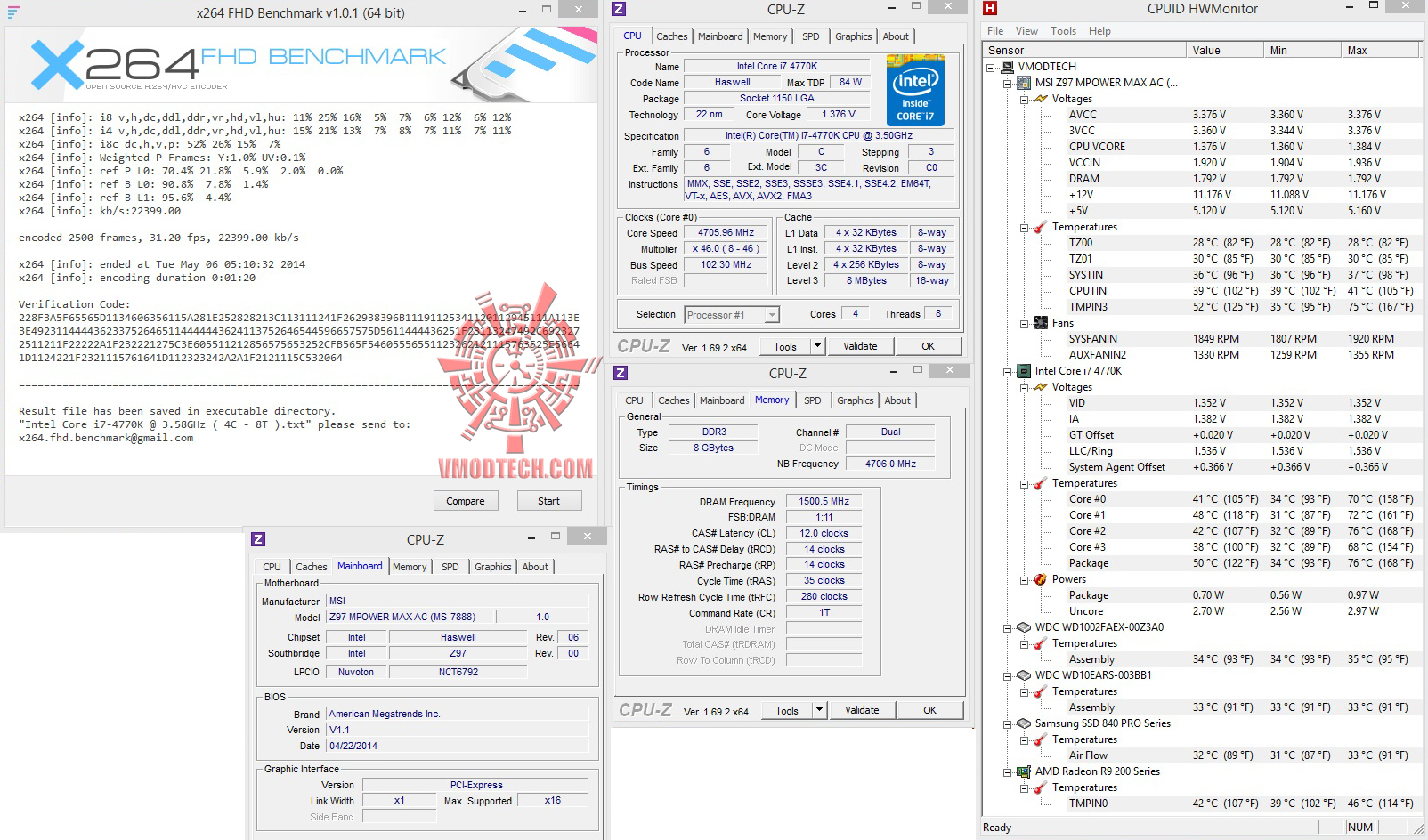
Task: Collapse the AMD Radeon R9 200 Series node
Action: [x=1008, y=771]
